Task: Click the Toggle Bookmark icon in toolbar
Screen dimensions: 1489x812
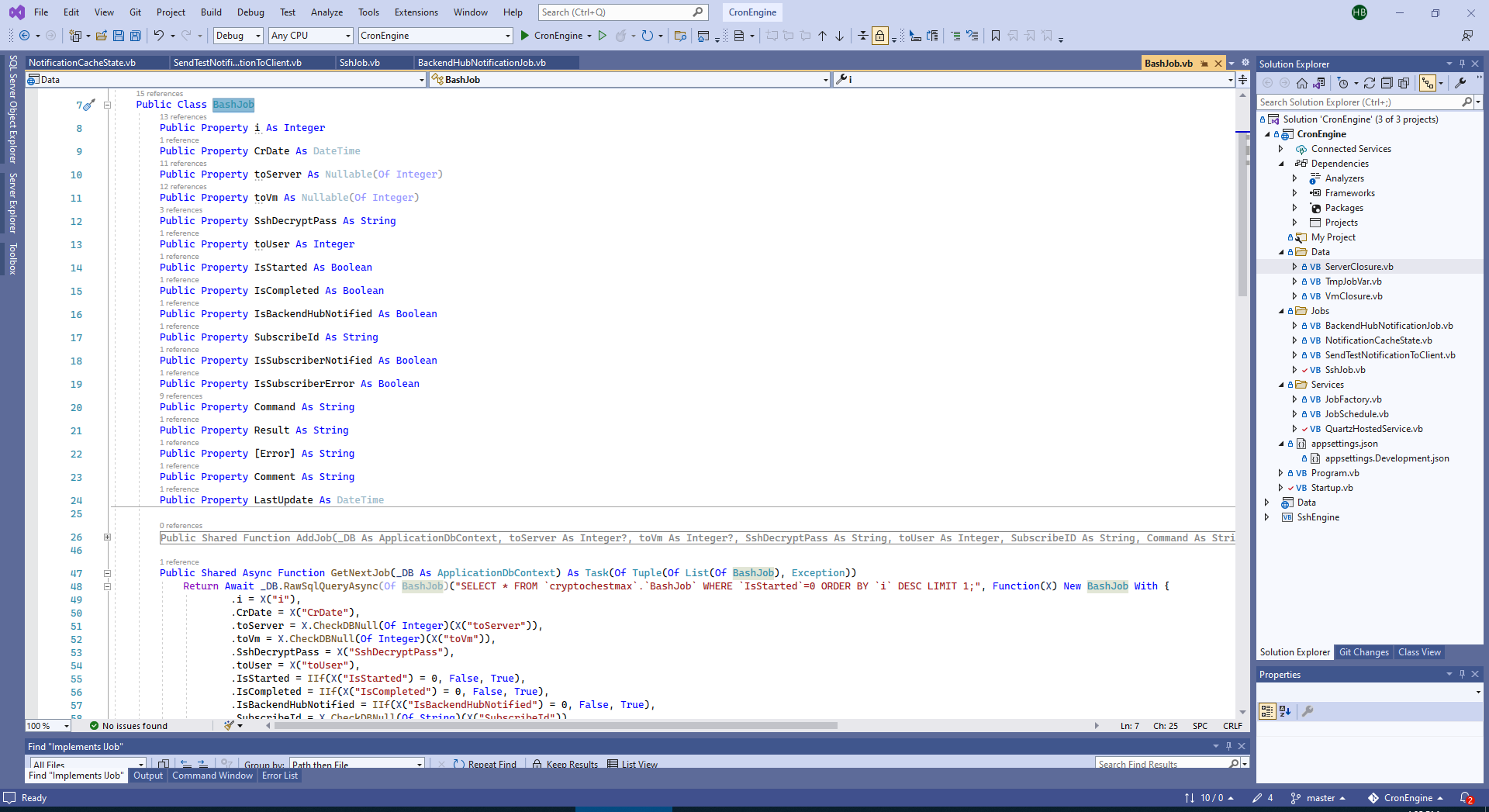Action: point(996,36)
